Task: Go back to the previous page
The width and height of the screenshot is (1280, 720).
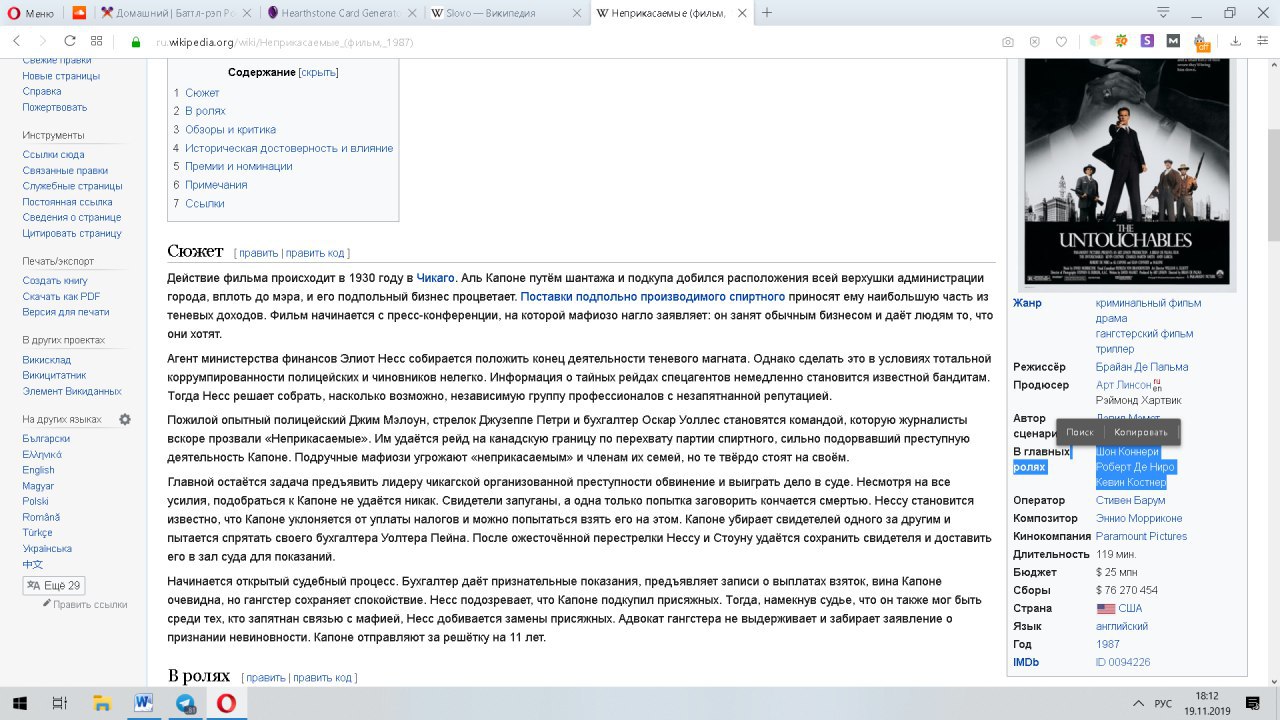Action: pyautogui.click(x=16, y=41)
